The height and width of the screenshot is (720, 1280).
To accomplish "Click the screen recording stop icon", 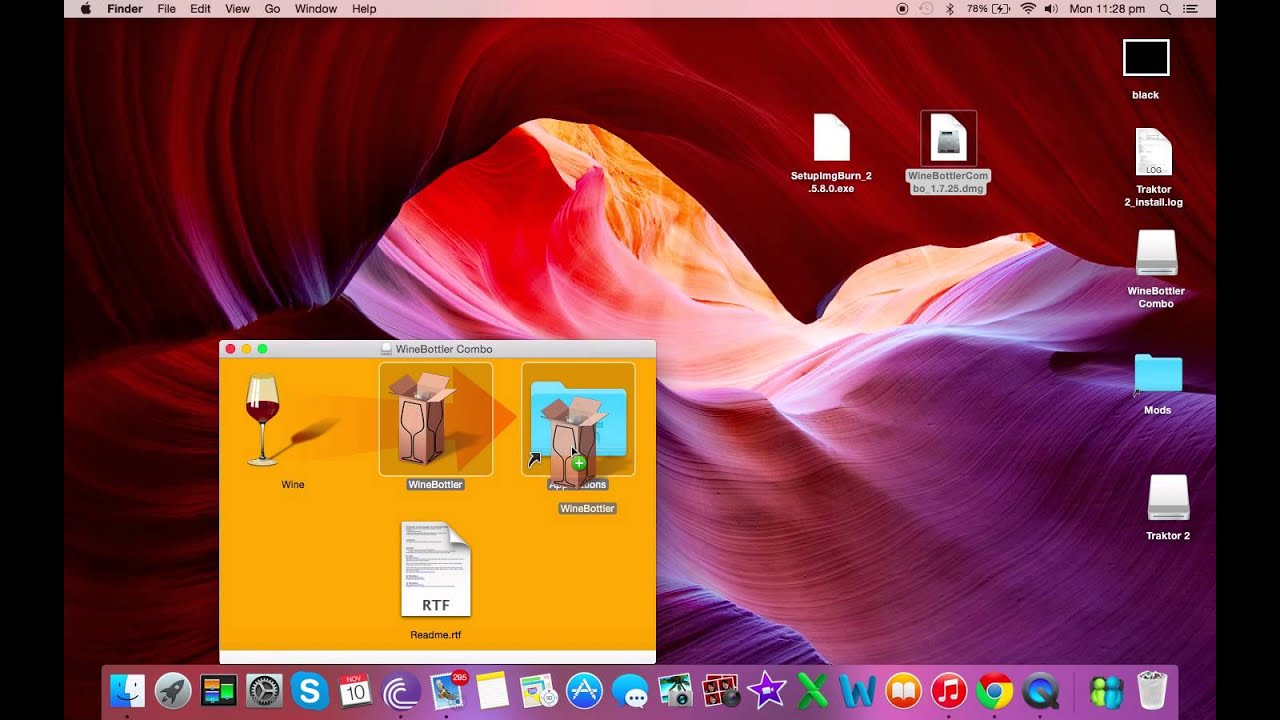I will [902, 9].
